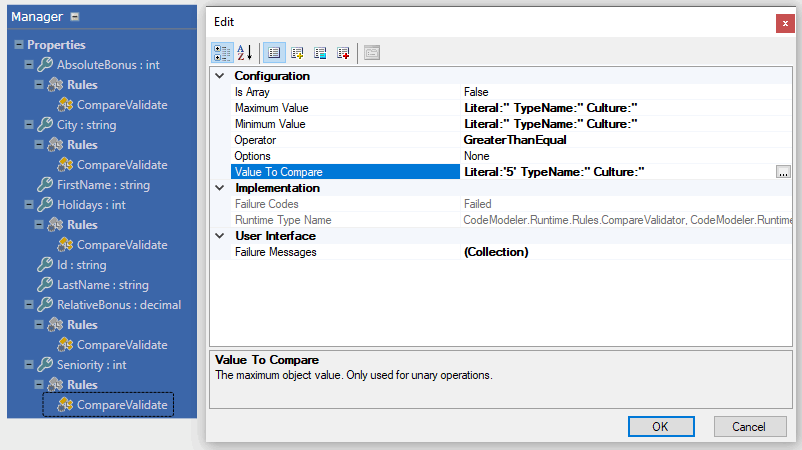Click CompareValidate rule icon under City
The width and height of the screenshot is (802, 450).
tap(65, 165)
